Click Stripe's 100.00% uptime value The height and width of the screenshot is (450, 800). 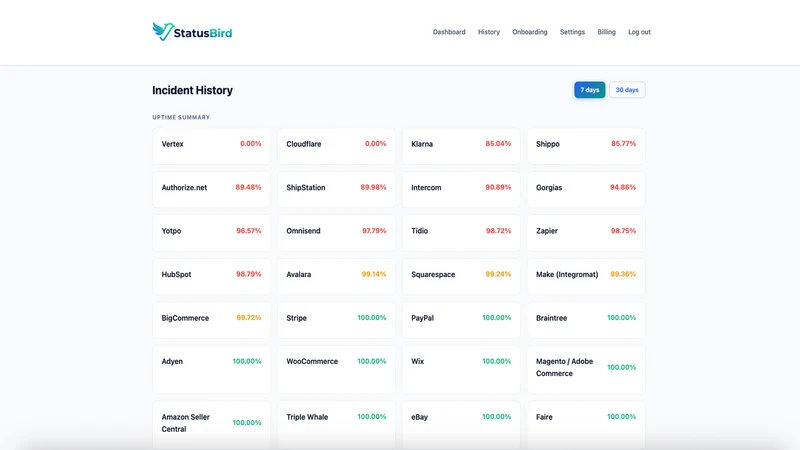click(372, 317)
